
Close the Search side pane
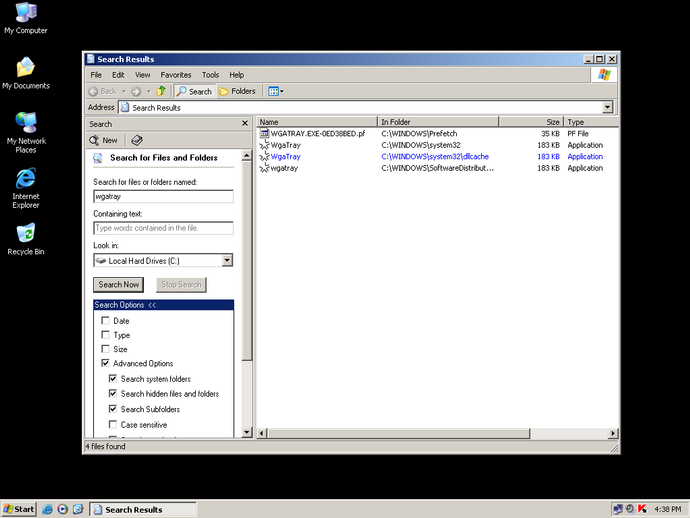pyautogui.click(x=245, y=124)
